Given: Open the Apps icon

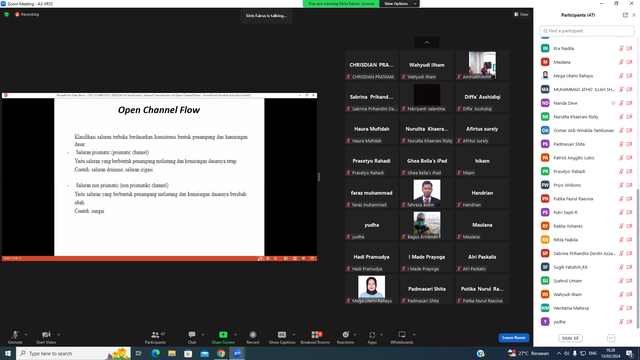Looking at the screenshot, I should (372, 335).
